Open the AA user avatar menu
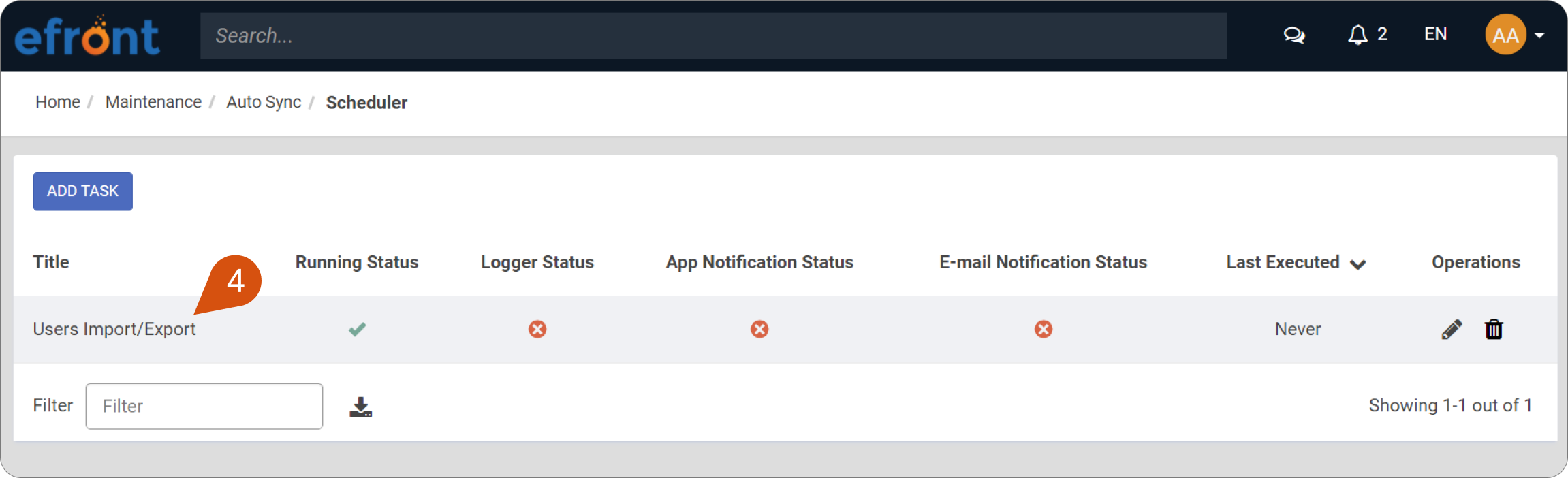Image resolution: width=1568 pixels, height=478 pixels. [1514, 35]
